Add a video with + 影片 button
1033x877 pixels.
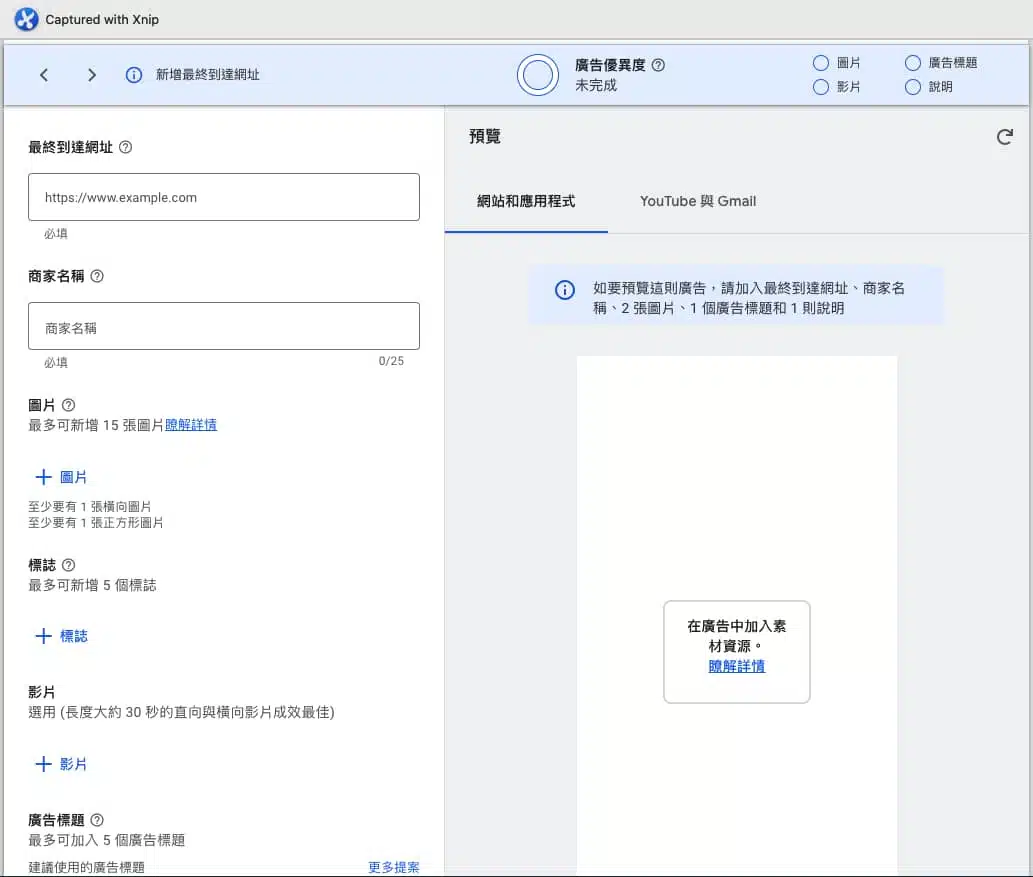[x=61, y=764]
